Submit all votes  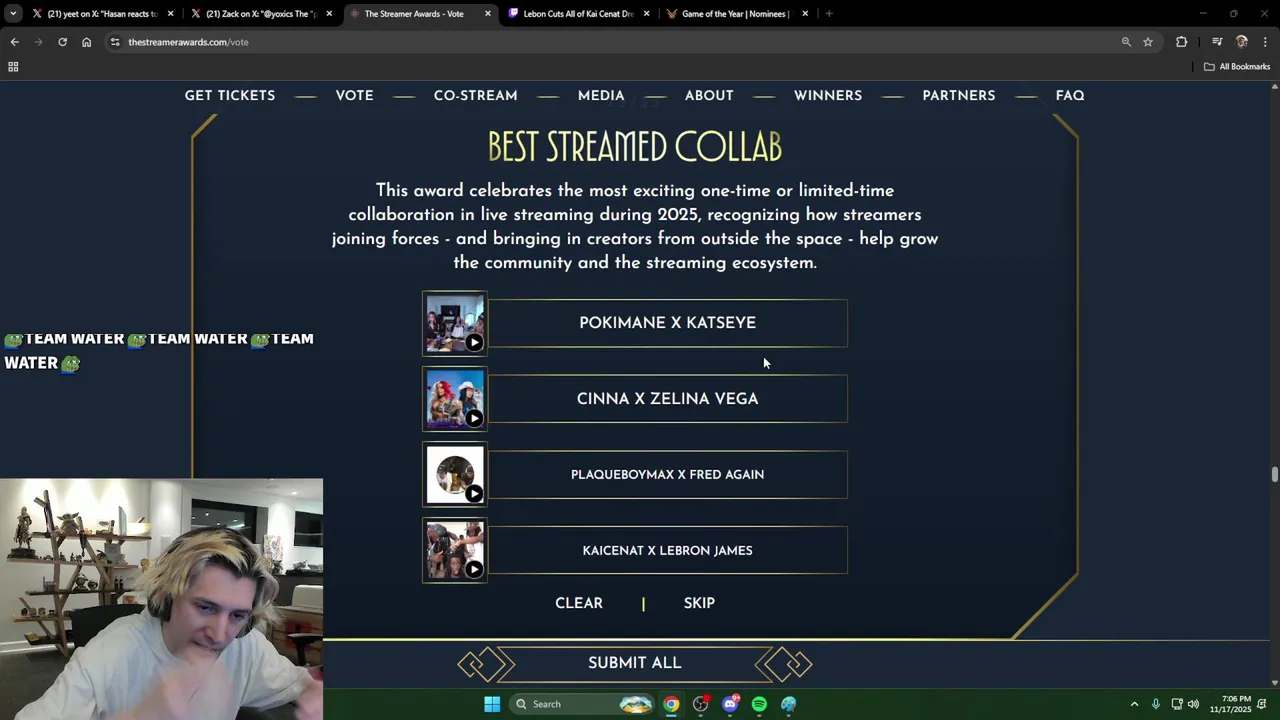635,663
